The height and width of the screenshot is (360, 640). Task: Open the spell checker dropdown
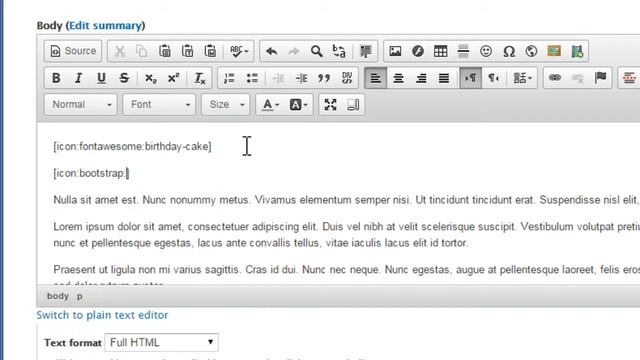(239, 51)
